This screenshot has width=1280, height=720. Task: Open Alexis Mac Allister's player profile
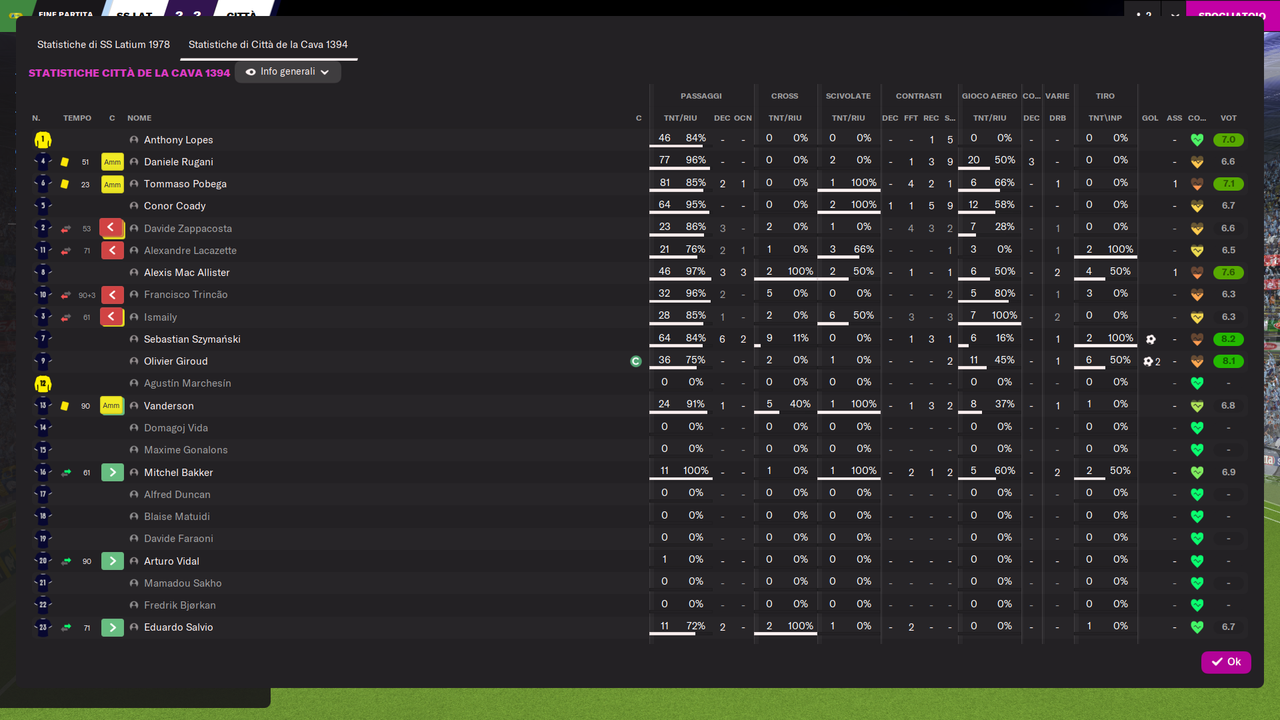click(x=187, y=273)
